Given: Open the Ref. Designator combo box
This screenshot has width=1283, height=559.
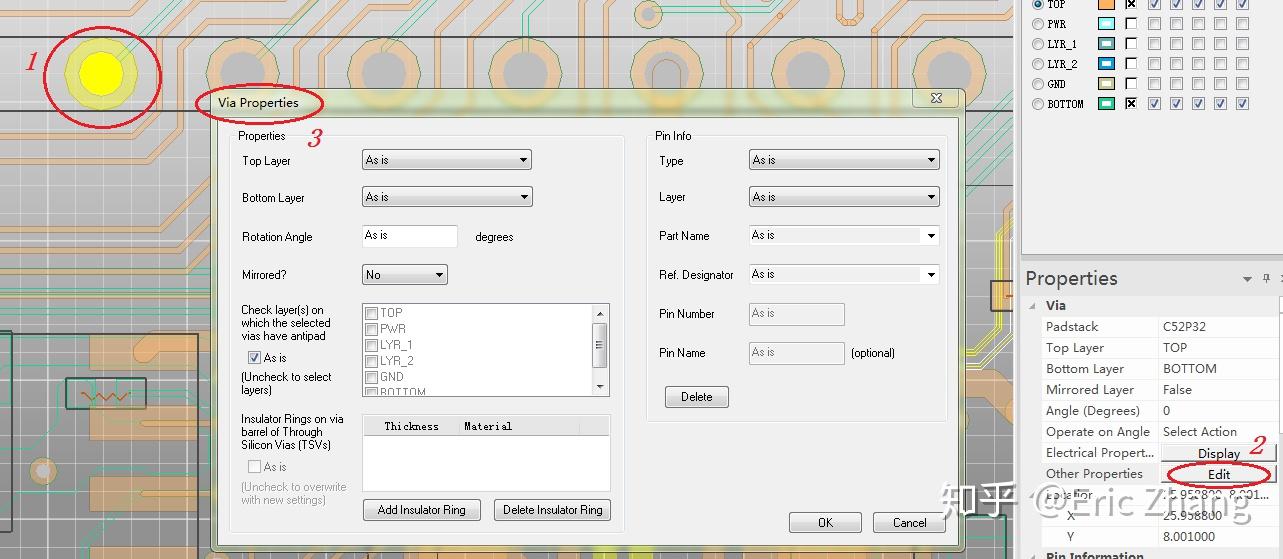Looking at the screenshot, I should pyautogui.click(x=844, y=274).
